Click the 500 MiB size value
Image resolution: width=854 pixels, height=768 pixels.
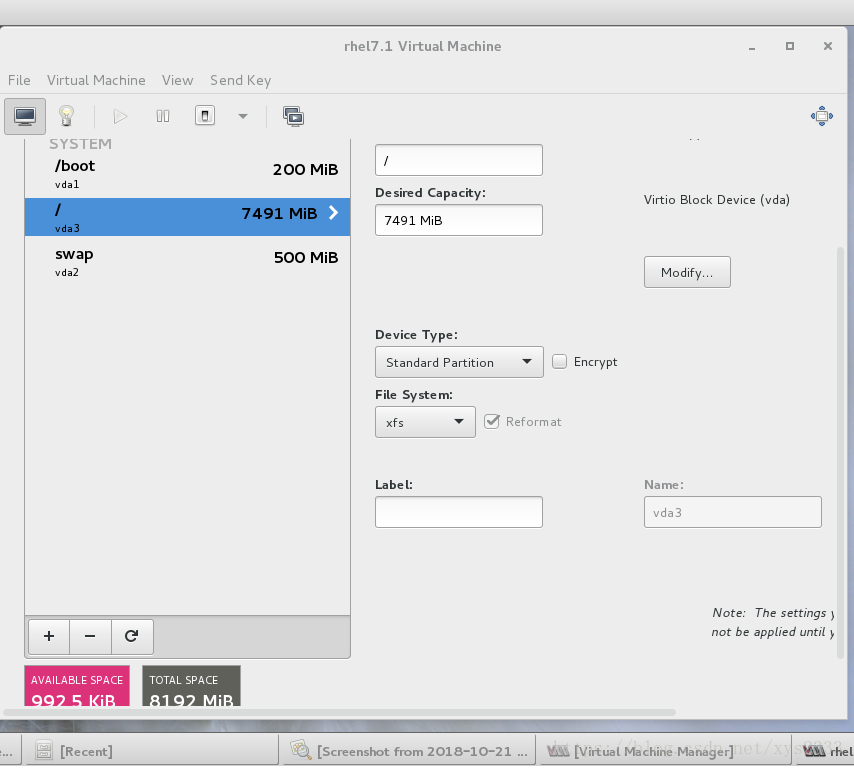coord(306,258)
